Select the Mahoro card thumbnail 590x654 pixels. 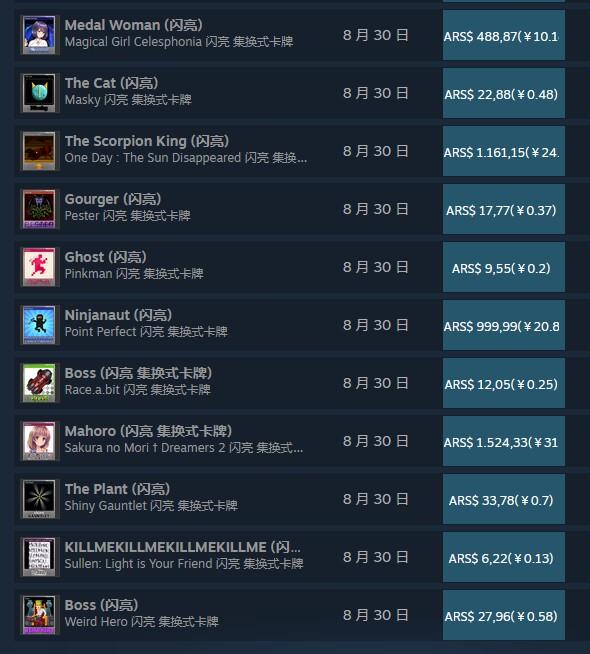39,441
